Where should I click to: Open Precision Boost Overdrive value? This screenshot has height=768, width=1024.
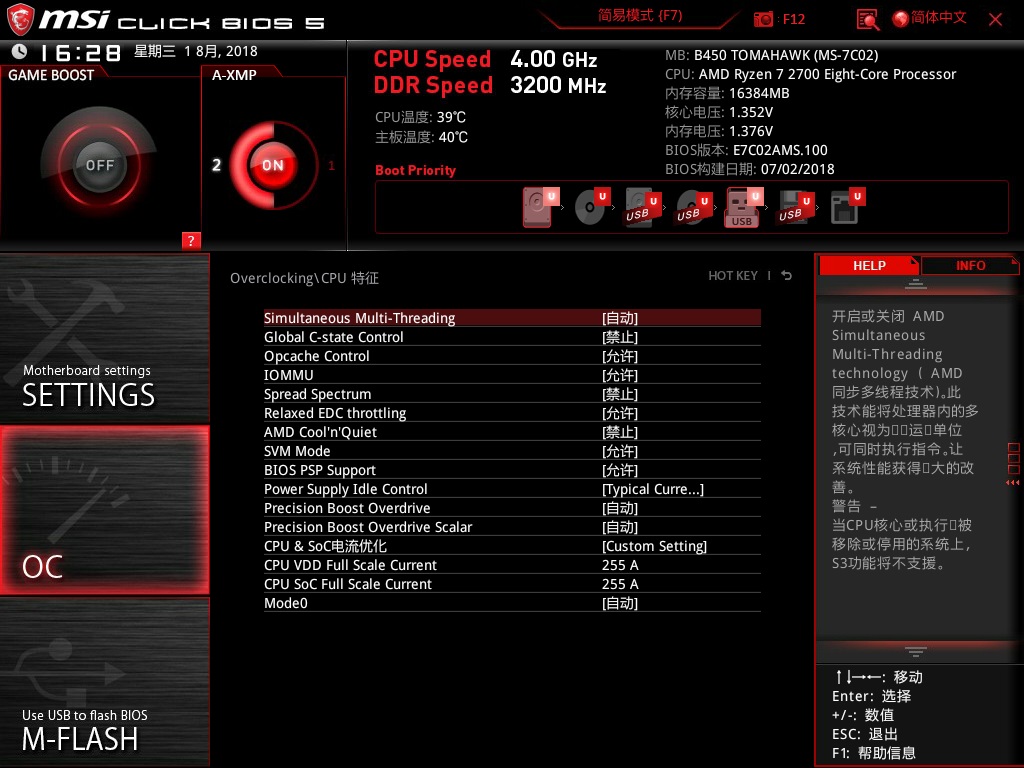tap(620, 508)
